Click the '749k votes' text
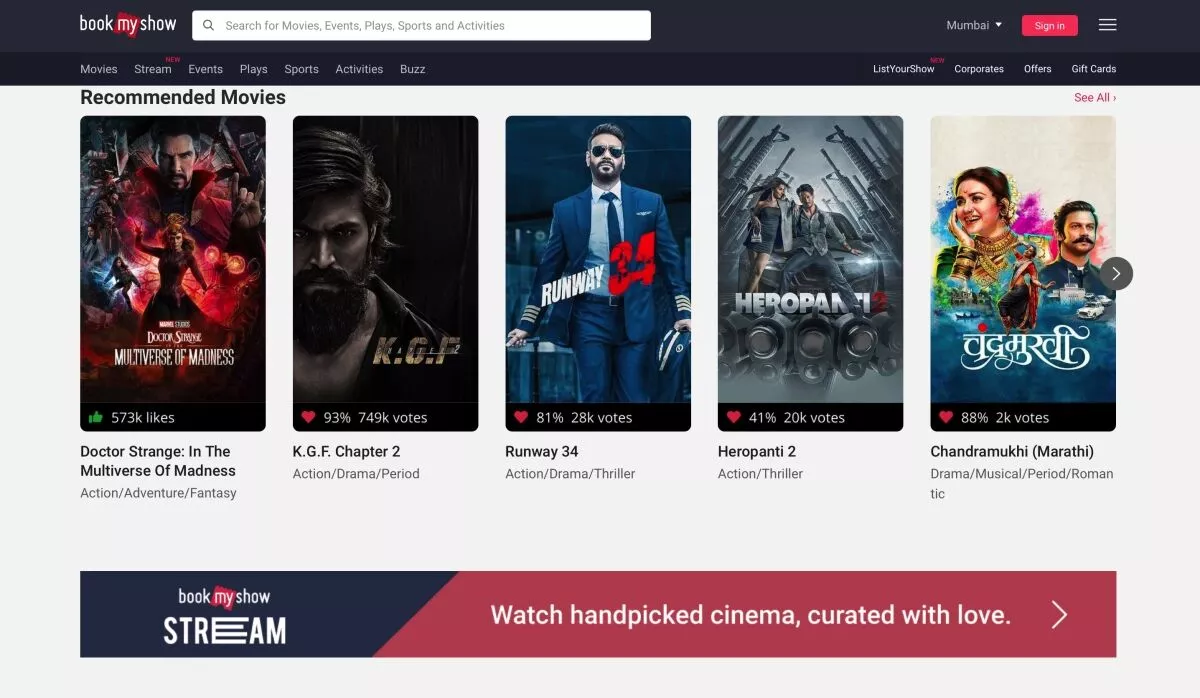1200x698 pixels. pyautogui.click(x=392, y=418)
